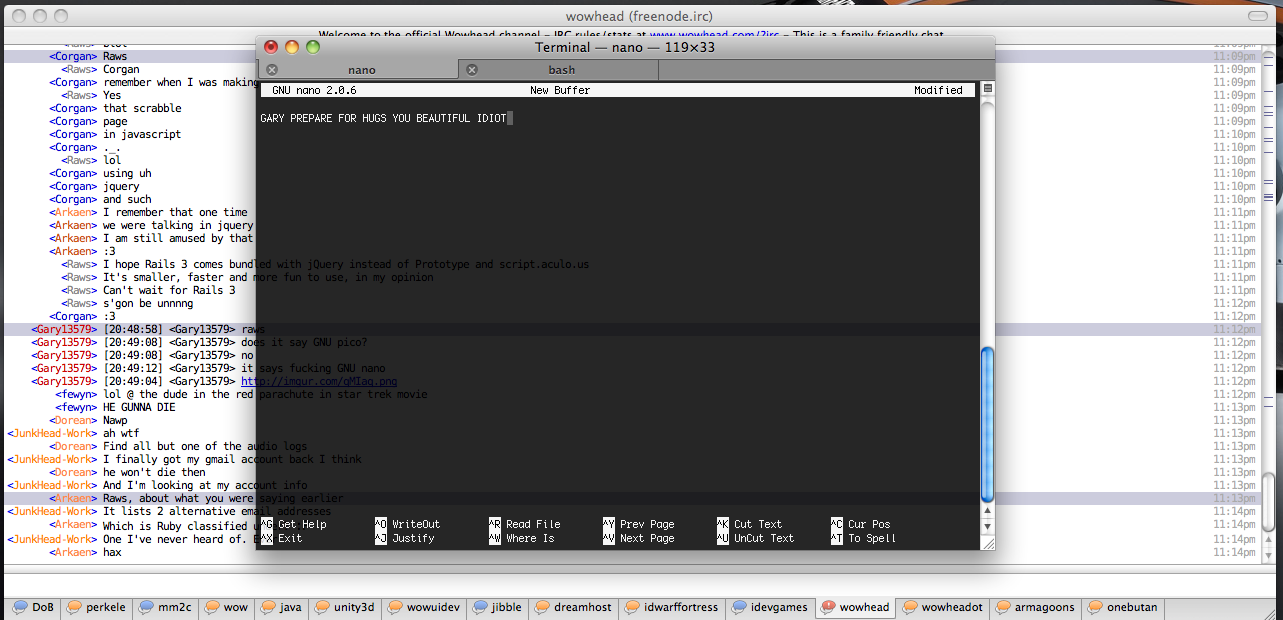Click the '^K Cut Text' shortcut in nano
This screenshot has height=620, width=1283.
pos(750,524)
